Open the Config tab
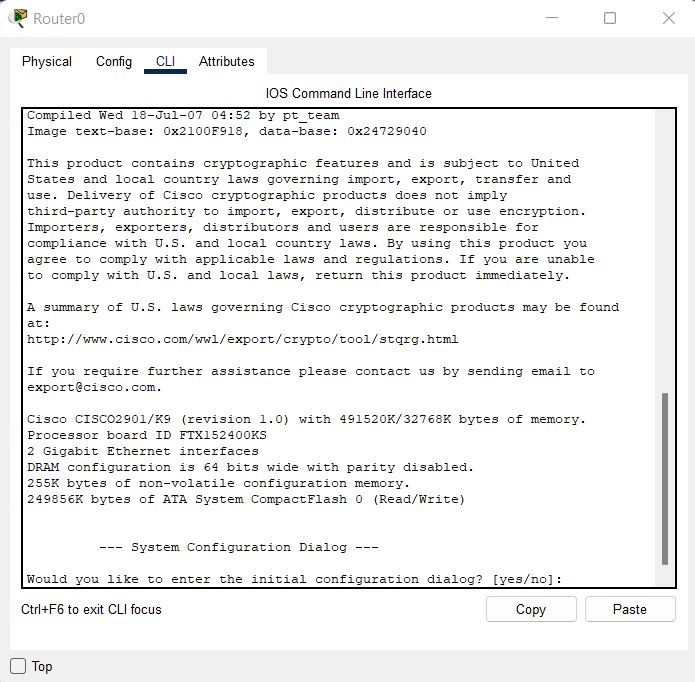 click(x=114, y=62)
